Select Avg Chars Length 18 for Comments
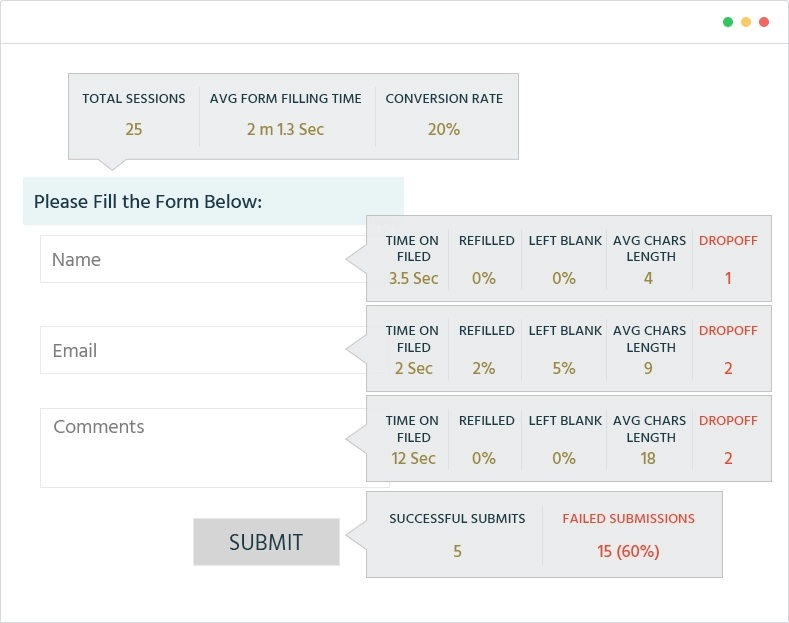This screenshot has height=623, width=789. [x=648, y=458]
